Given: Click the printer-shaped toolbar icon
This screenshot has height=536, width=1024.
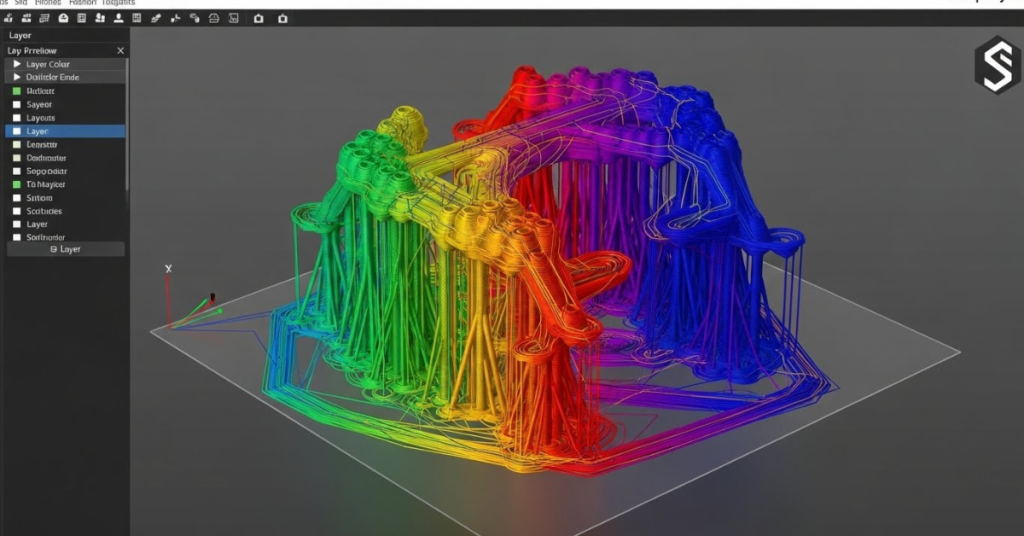Looking at the screenshot, I should click(x=214, y=18).
